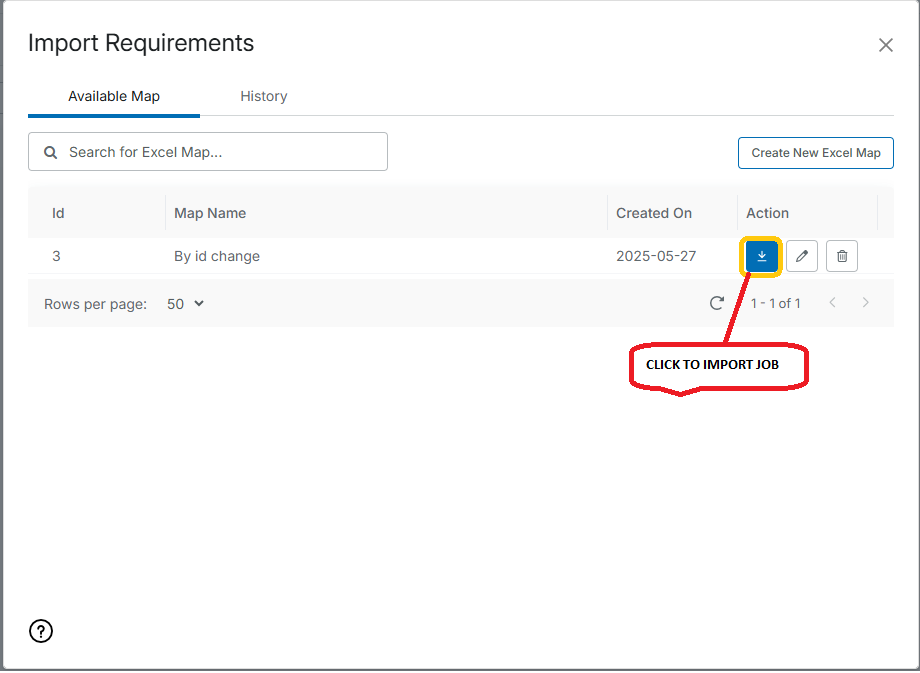Refresh the Excel map list
920x673 pixels.
coord(716,303)
